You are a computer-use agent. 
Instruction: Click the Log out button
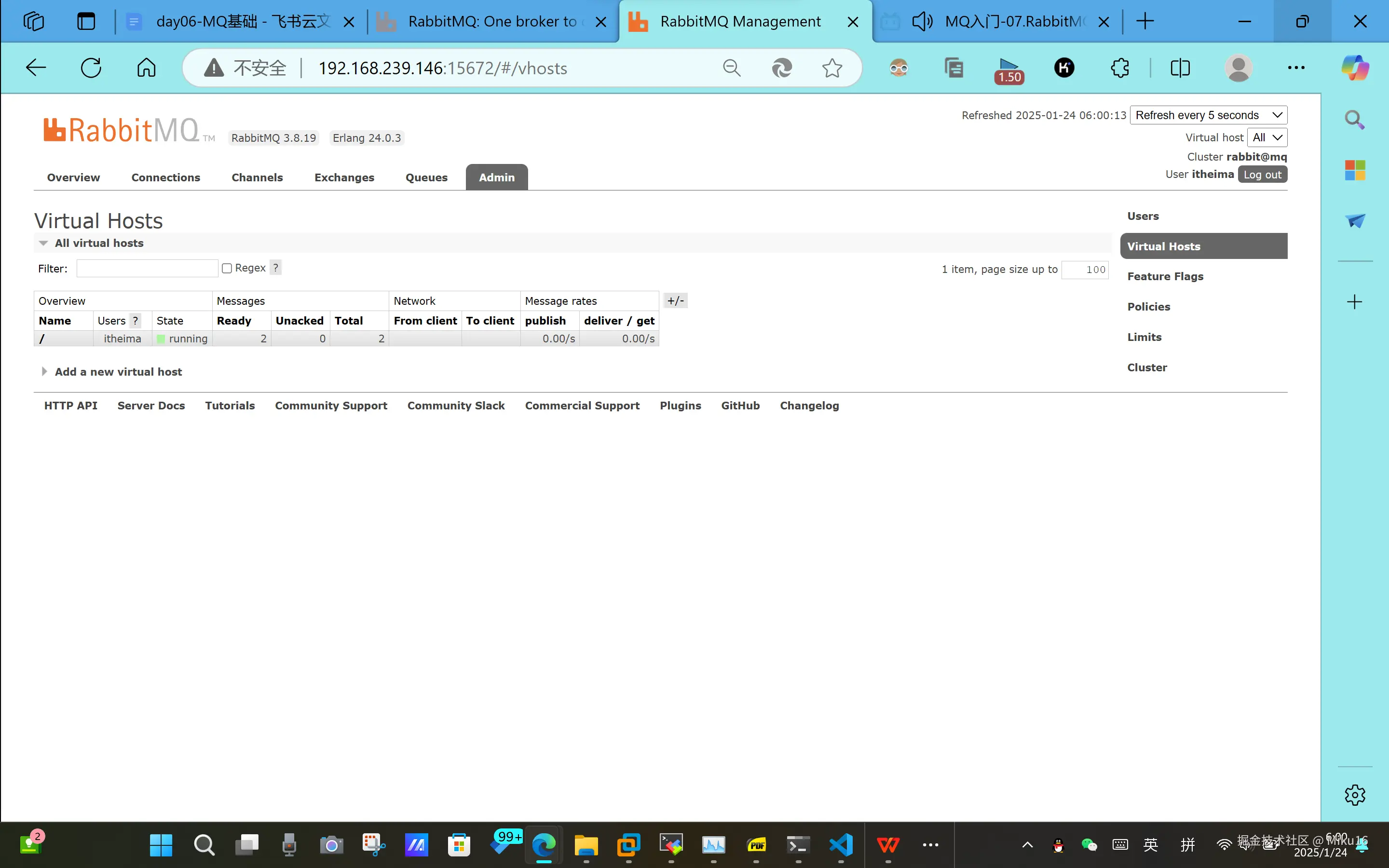click(1262, 175)
